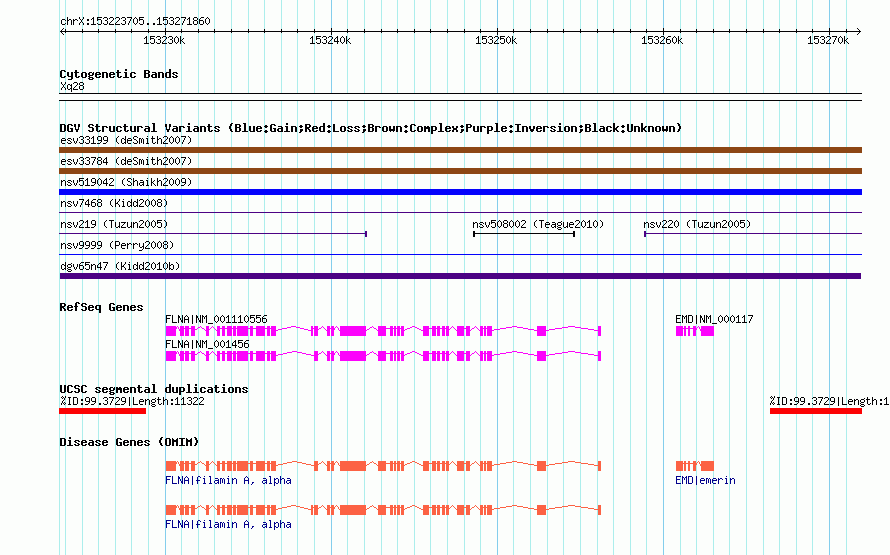
Task: Click the Xq28 band label
Action: point(72,86)
